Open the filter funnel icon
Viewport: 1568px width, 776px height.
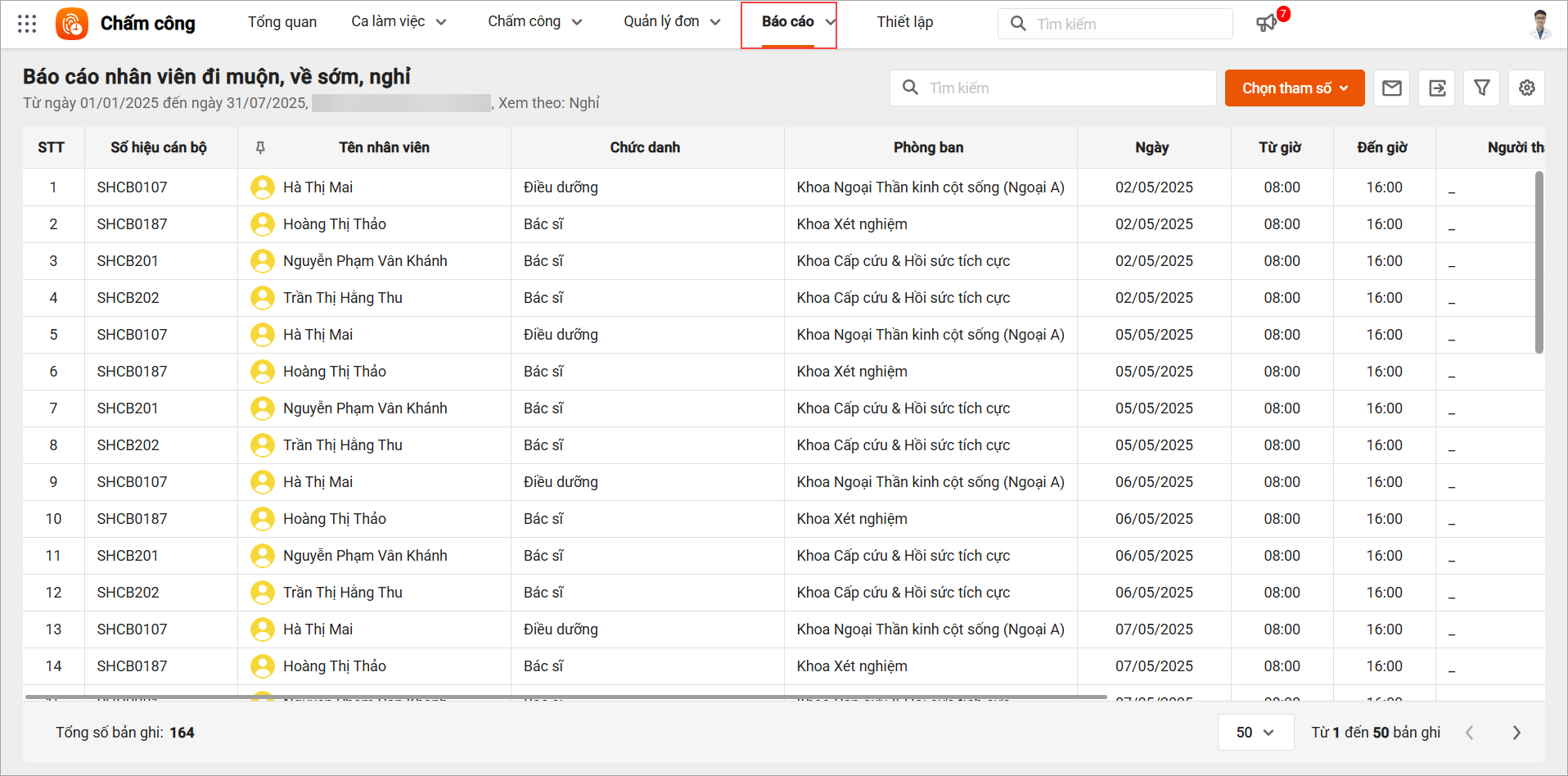click(x=1482, y=88)
